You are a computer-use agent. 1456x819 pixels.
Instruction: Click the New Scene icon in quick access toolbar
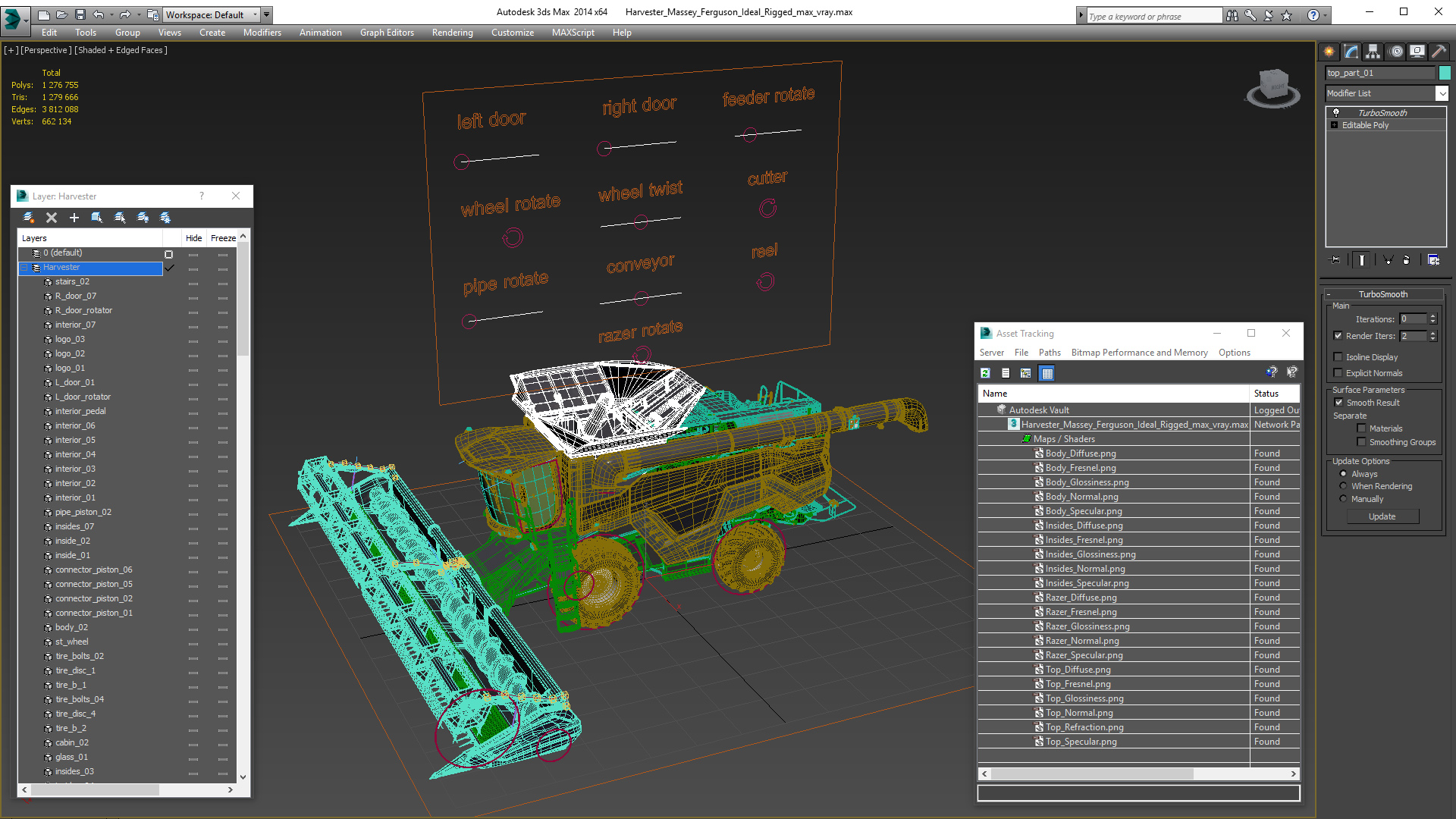[43, 14]
